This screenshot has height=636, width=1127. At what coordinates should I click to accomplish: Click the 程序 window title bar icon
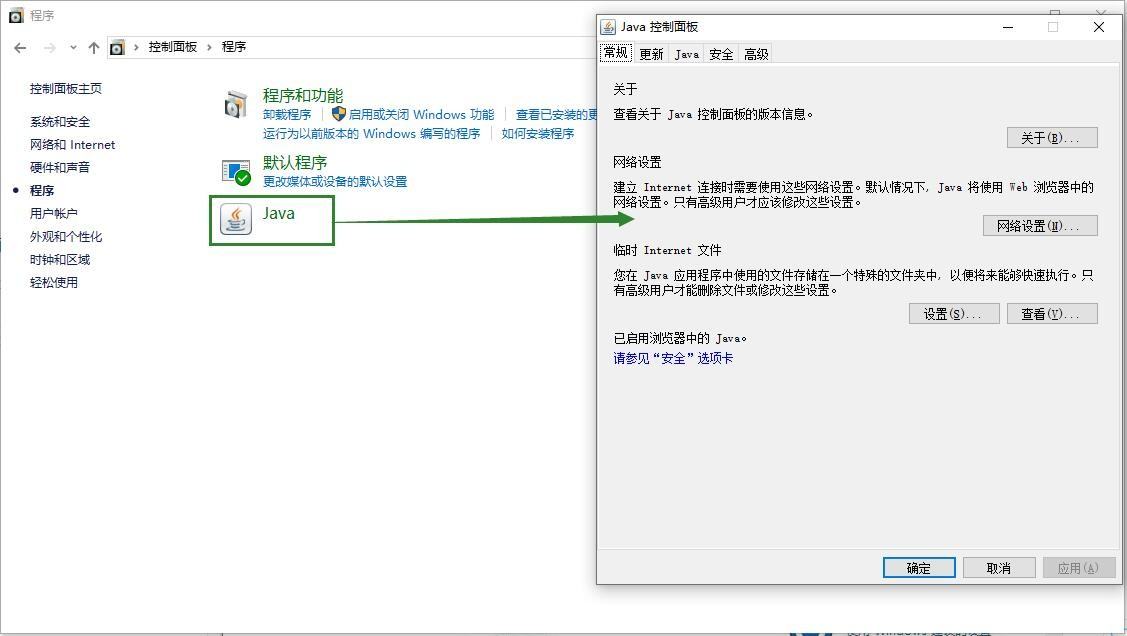pyautogui.click(x=16, y=15)
